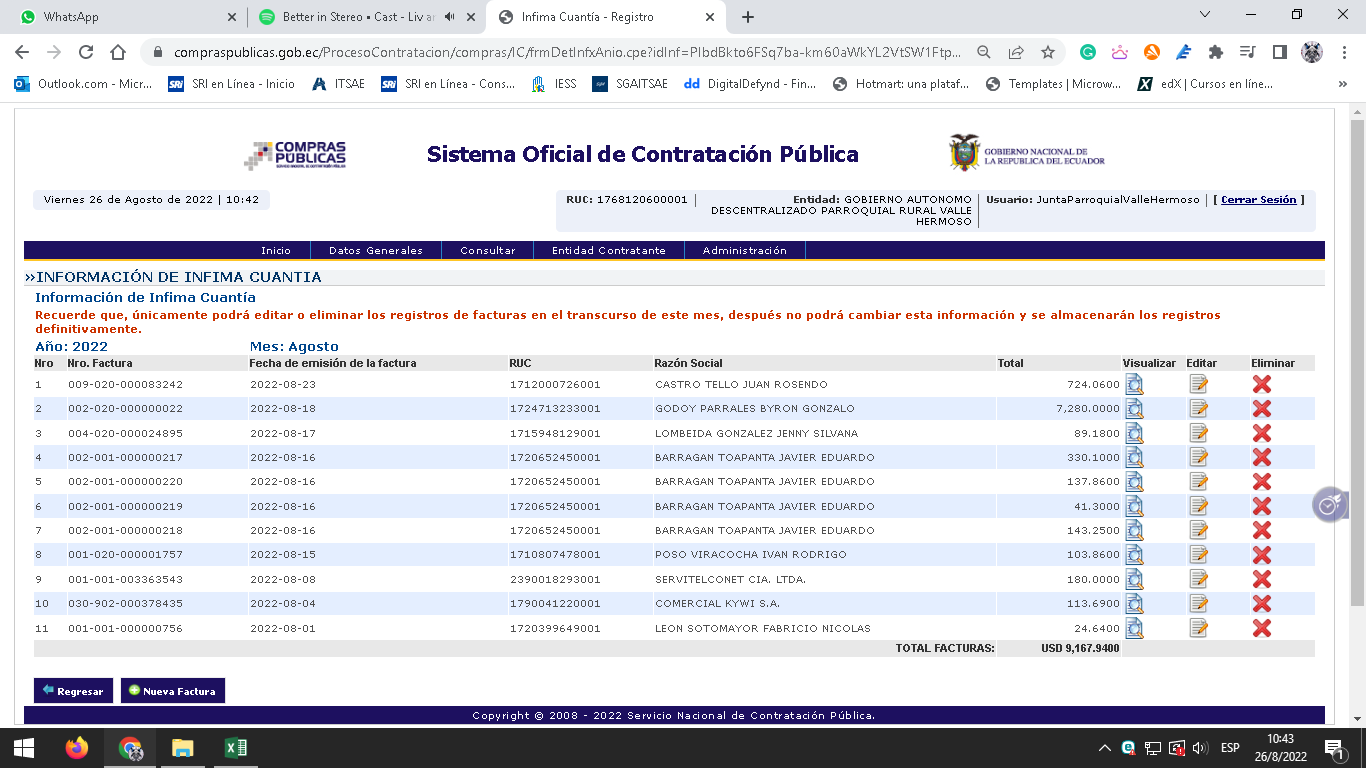Expand the bookmarks bar overflow chevron
This screenshot has width=1366, height=768.
(1342, 84)
